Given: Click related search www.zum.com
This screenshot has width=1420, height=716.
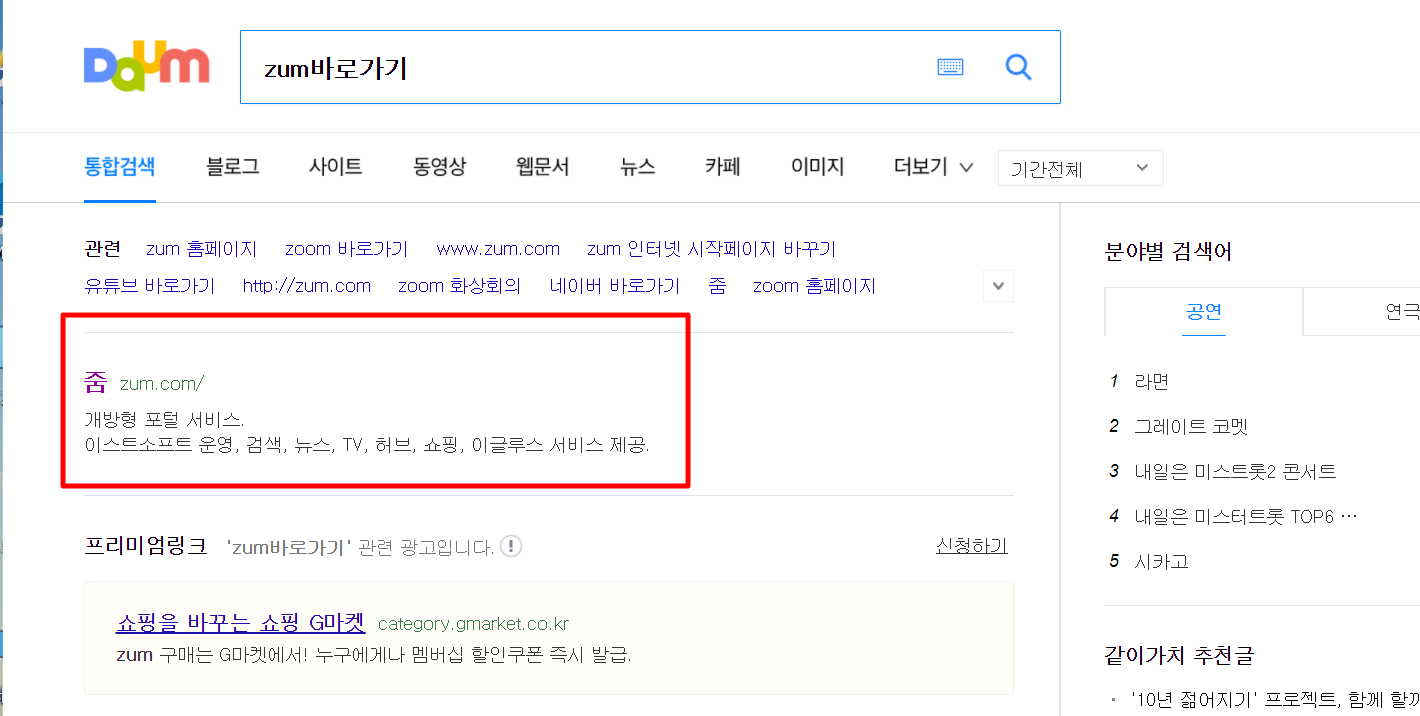Looking at the screenshot, I should (x=498, y=249).
